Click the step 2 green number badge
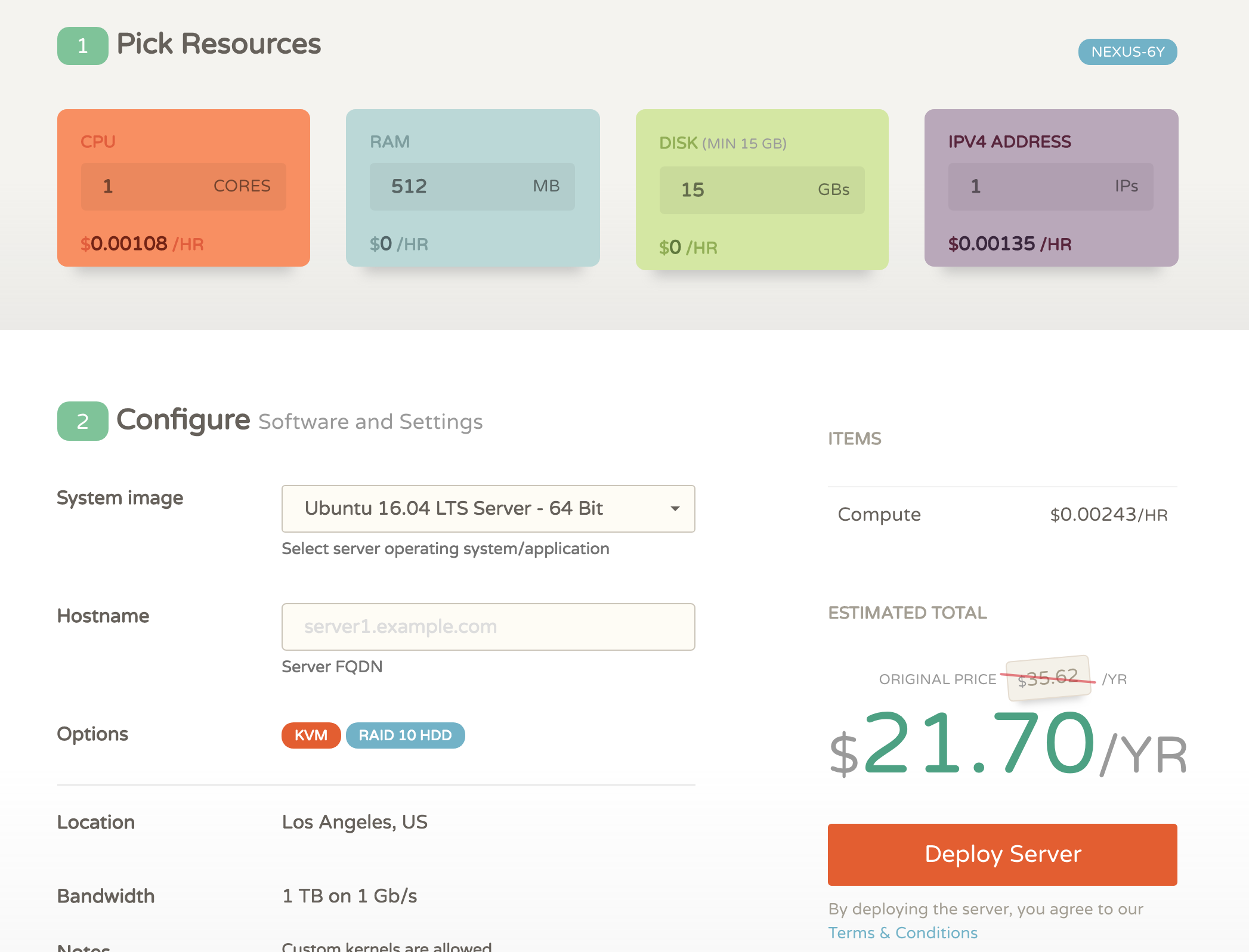Screen dimensions: 1249x952 (82, 421)
